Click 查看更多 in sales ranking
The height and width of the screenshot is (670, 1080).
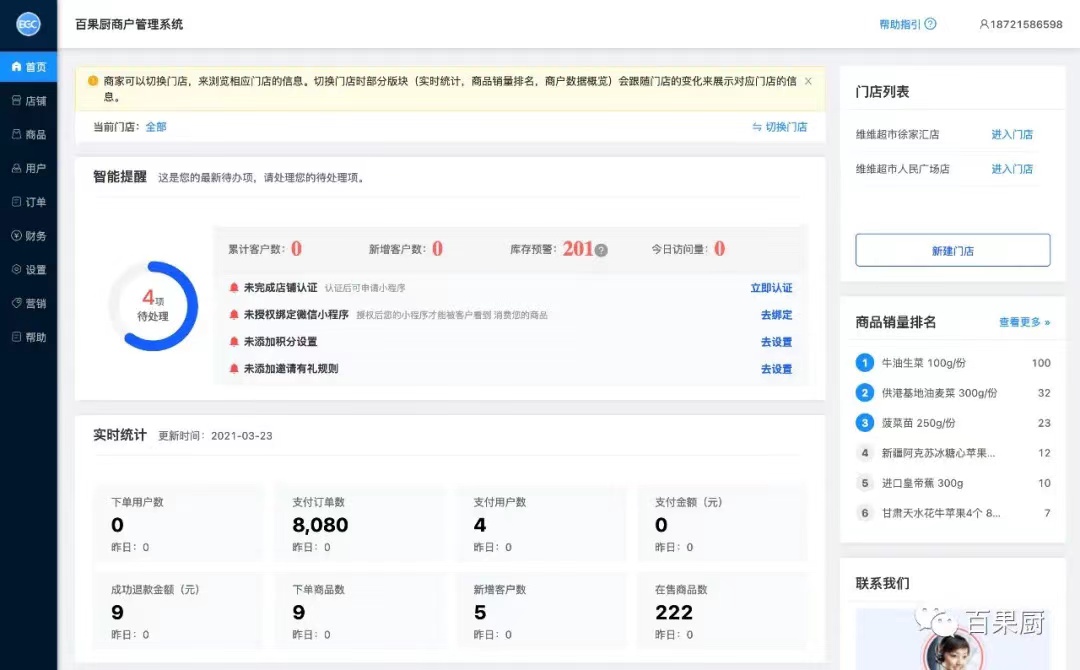[x=1024, y=322]
